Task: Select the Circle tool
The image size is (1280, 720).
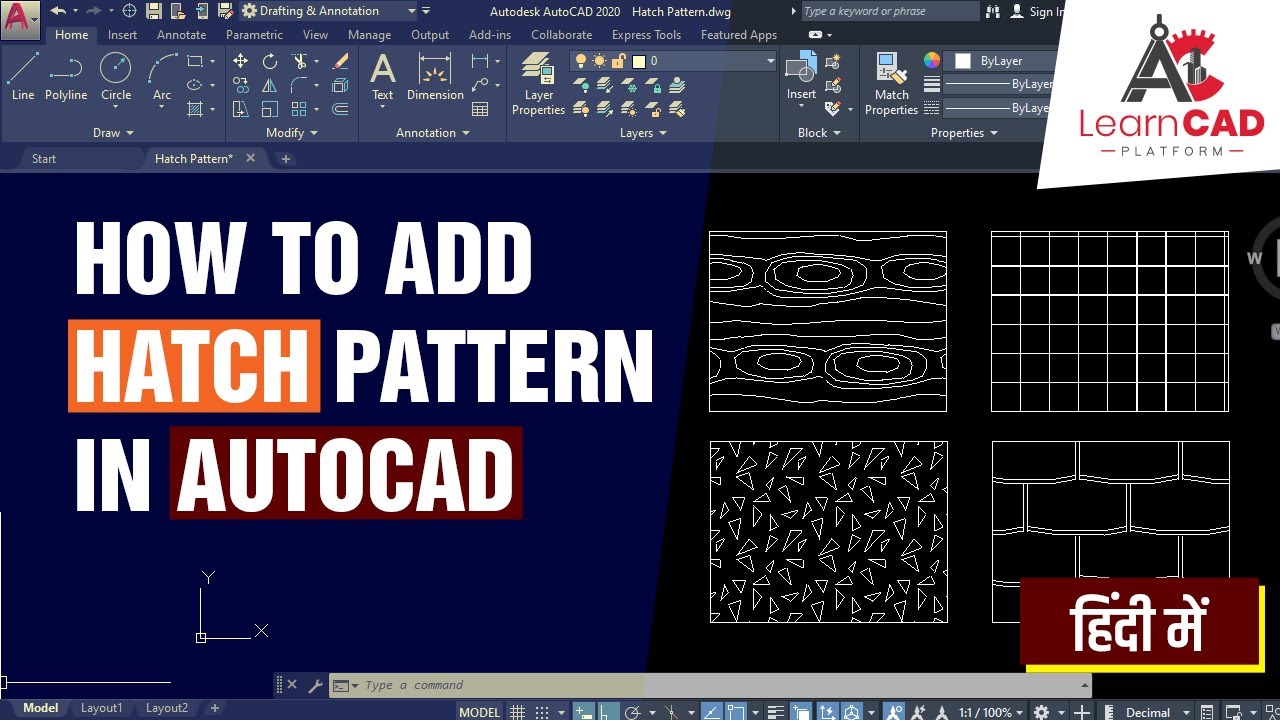Action: click(116, 77)
